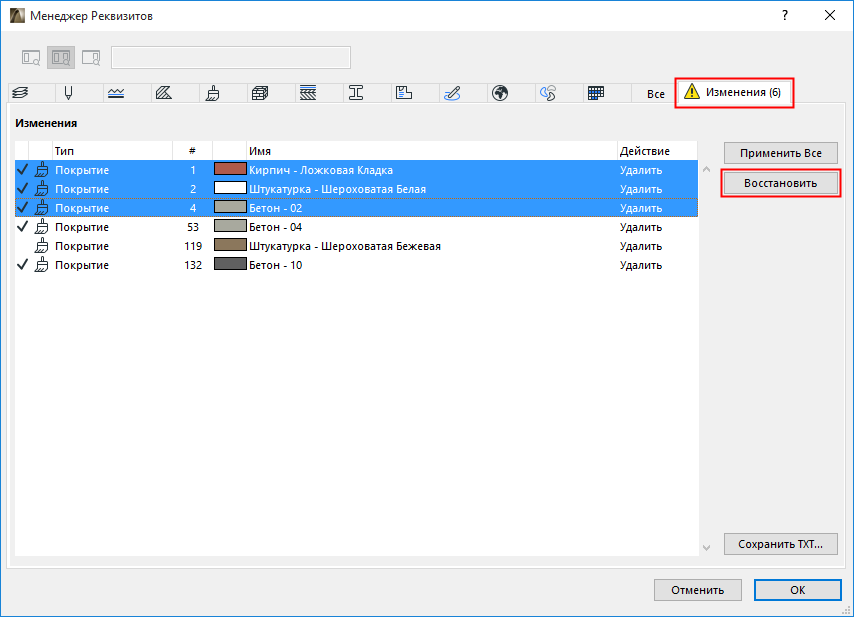Open the Layers attribute tab
Viewport: 854px width, 617px height.
21,93
